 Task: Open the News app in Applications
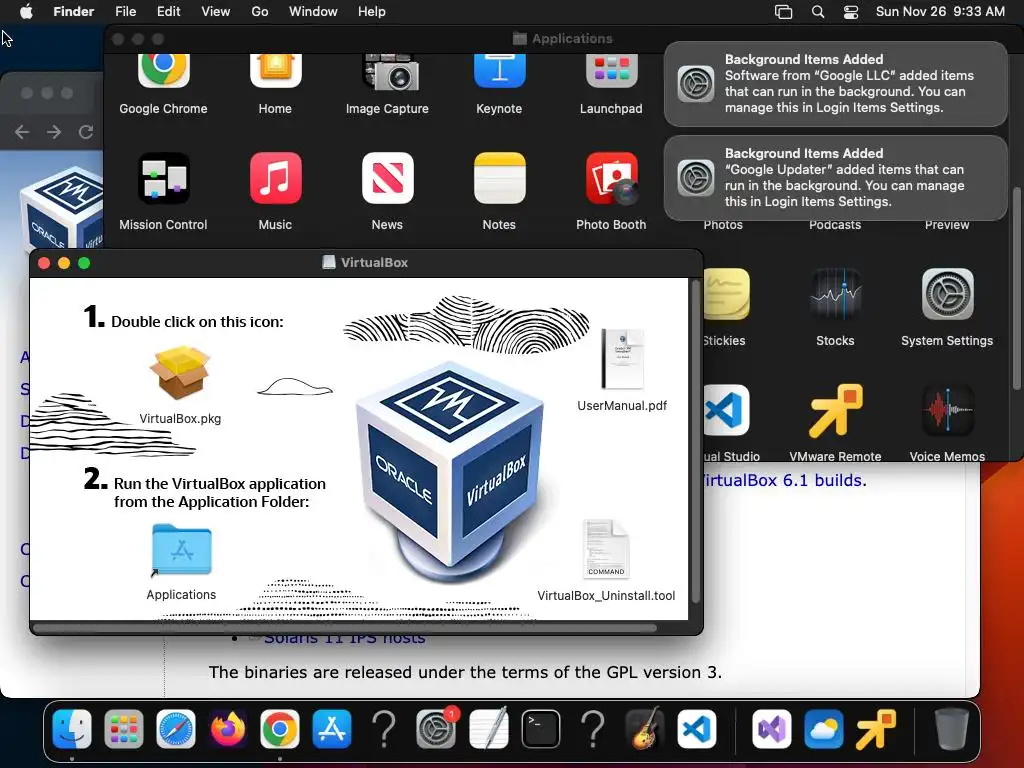click(388, 178)
